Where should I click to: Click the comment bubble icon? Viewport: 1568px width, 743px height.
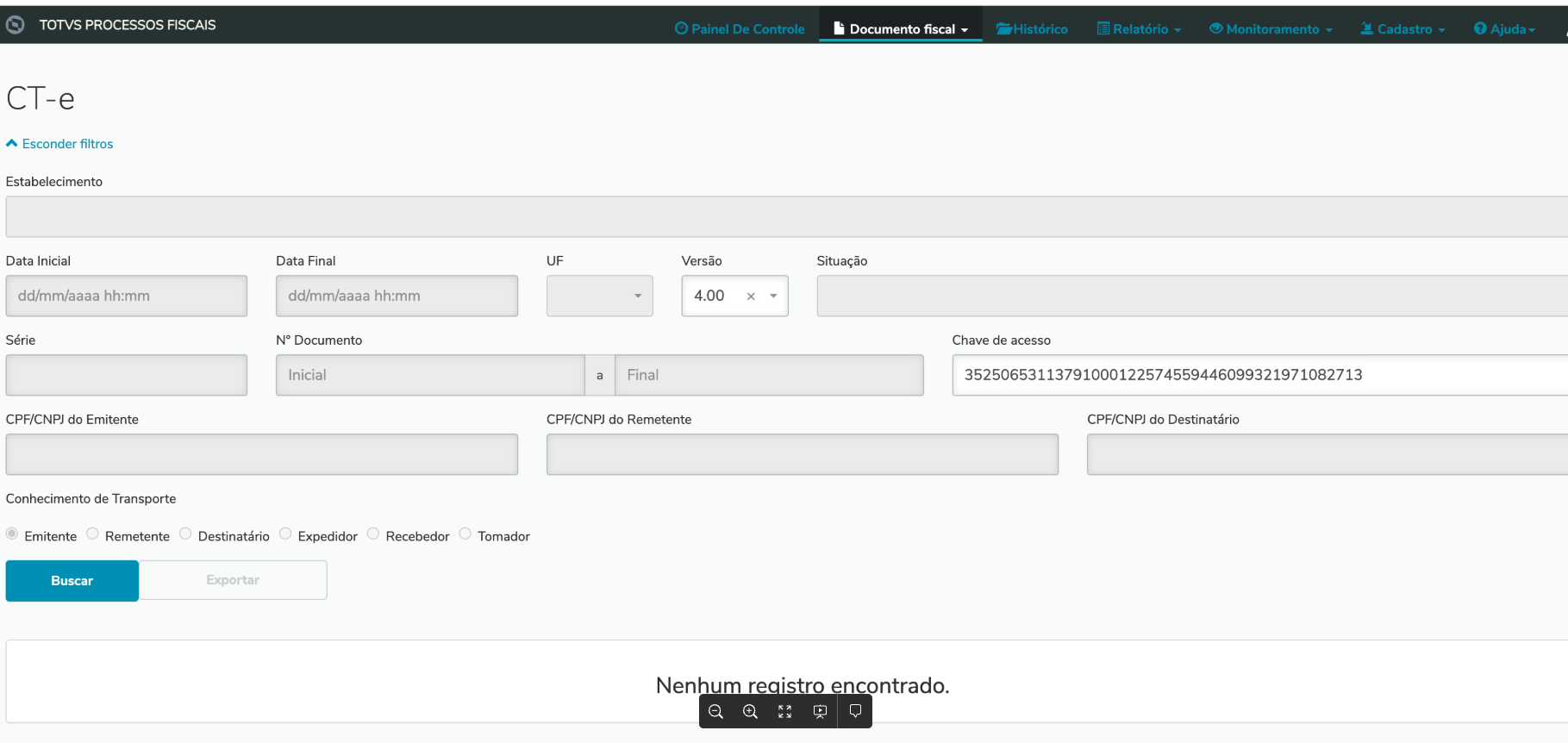pyautogui.click(x=855, y=711)
